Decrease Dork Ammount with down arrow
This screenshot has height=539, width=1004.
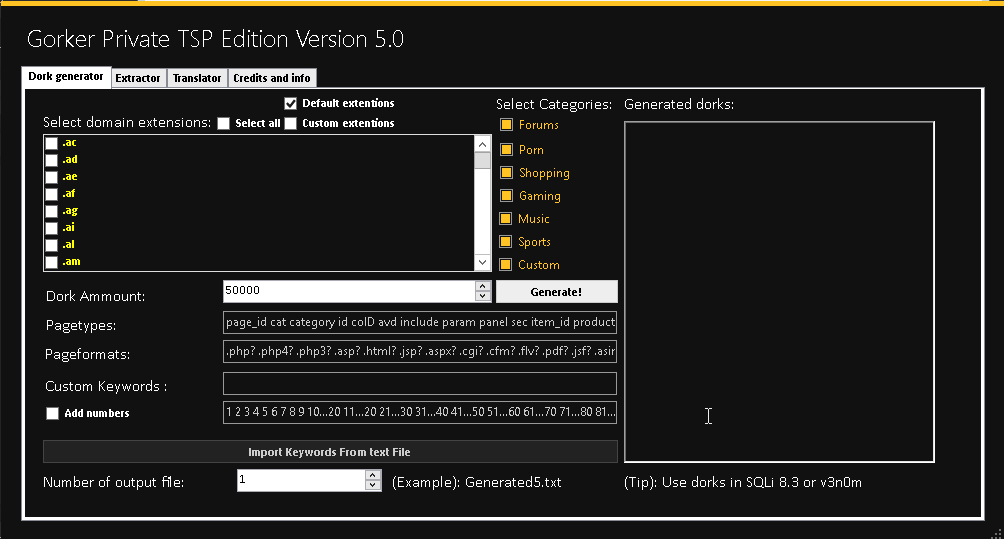pyautogui.click(x=483, y=296)
